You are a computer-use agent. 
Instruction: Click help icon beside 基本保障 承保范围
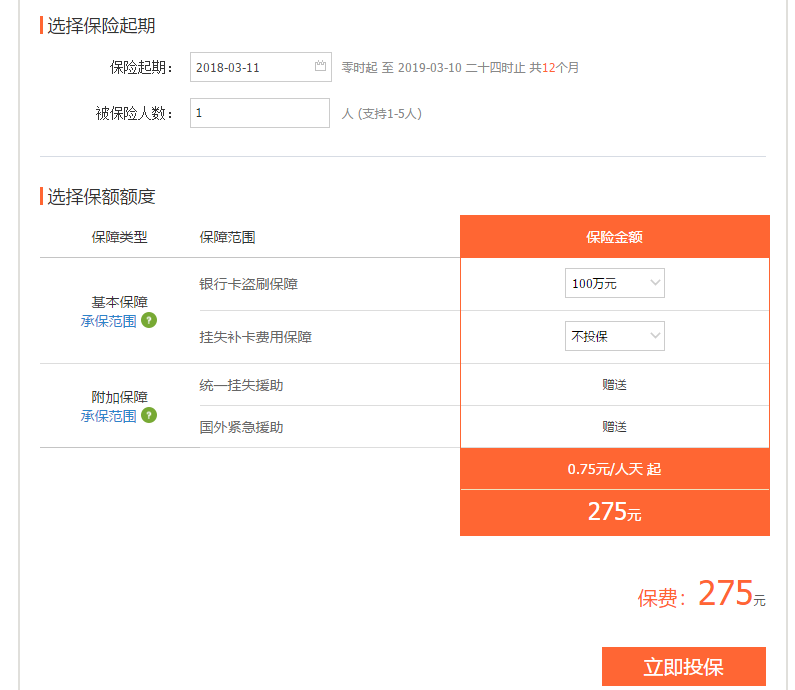149,321
